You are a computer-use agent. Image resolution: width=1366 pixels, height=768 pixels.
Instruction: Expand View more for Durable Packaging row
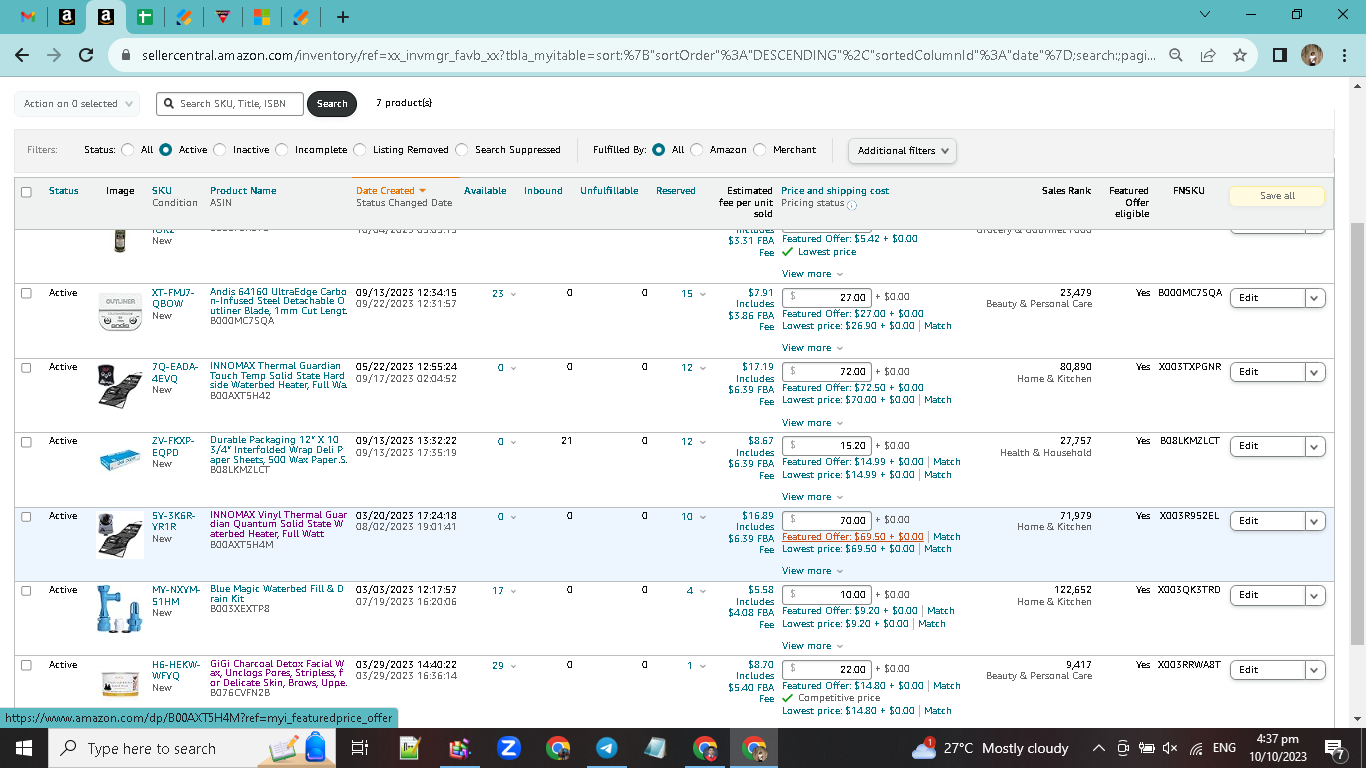pos(812,497)
